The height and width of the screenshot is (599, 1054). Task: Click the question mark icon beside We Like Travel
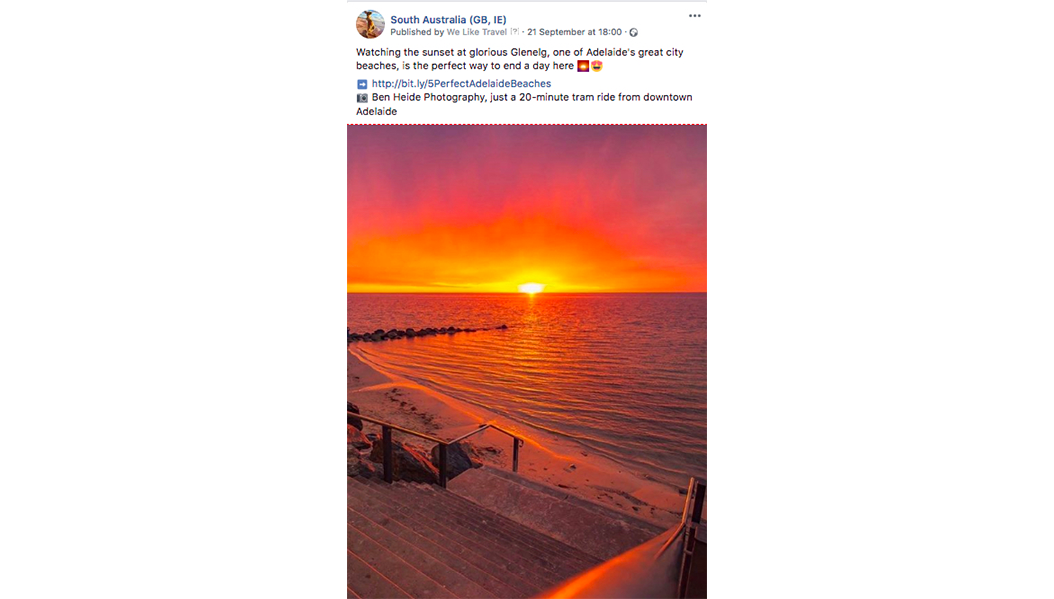tap(514, 32)
